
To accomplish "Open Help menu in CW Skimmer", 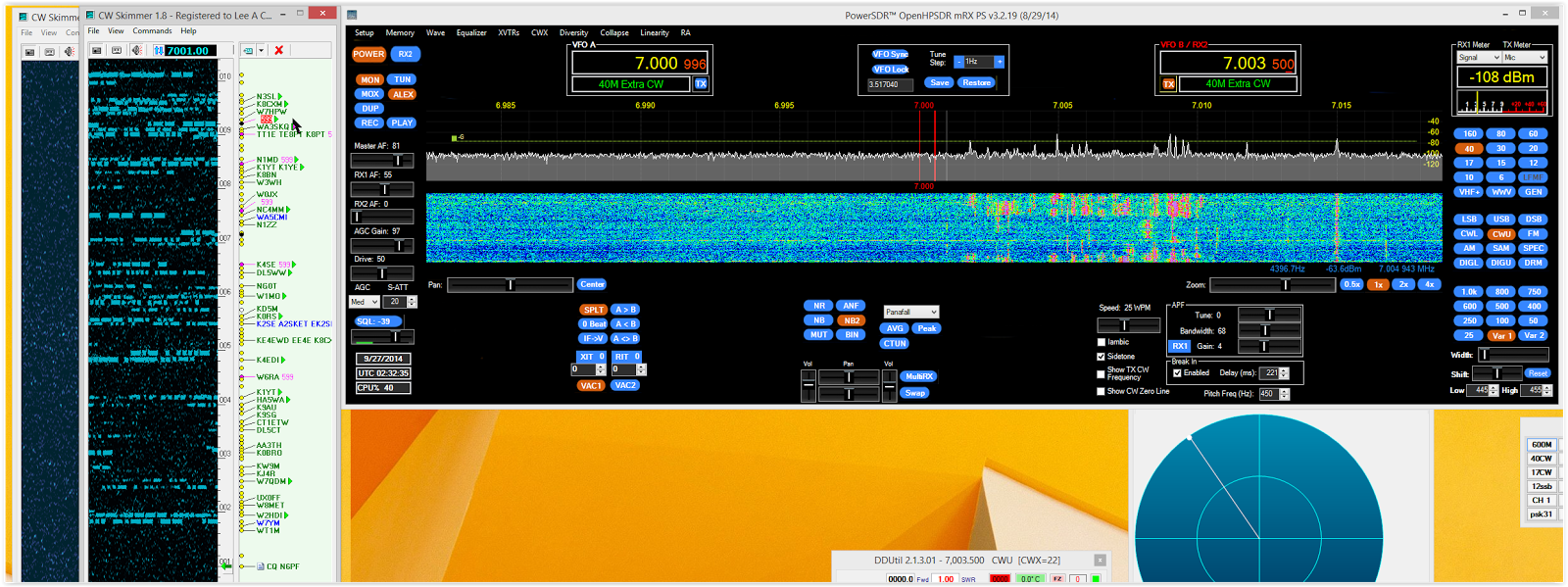I will click(188, 30).
